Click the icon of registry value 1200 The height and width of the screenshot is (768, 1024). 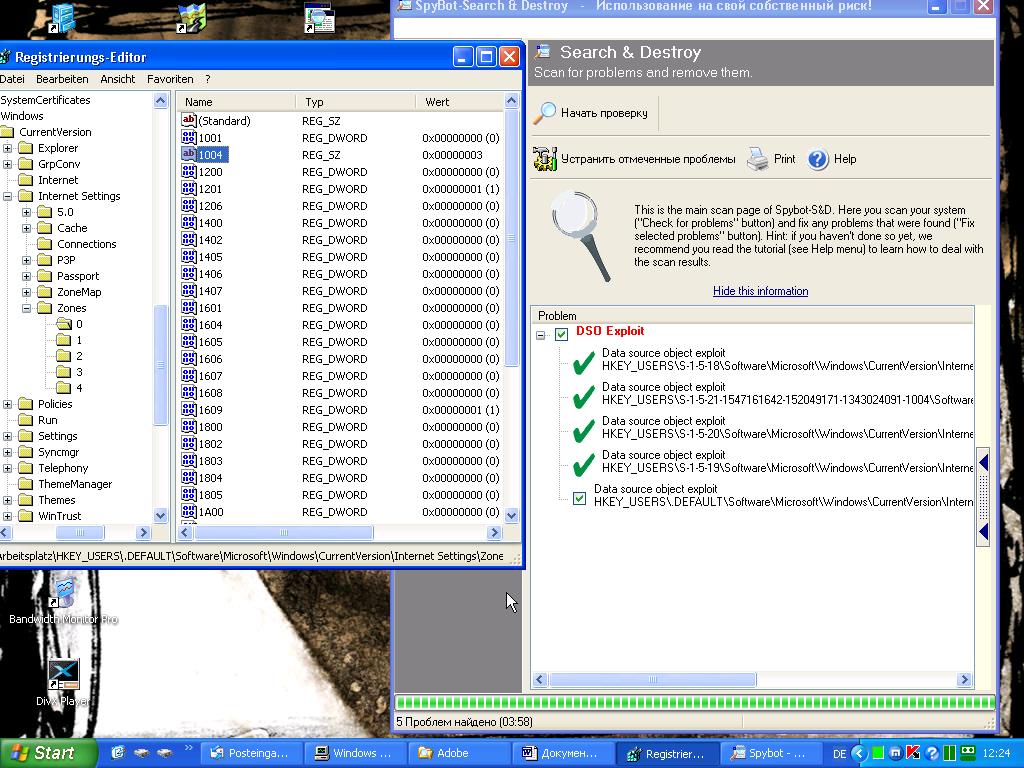coord(189,171)
